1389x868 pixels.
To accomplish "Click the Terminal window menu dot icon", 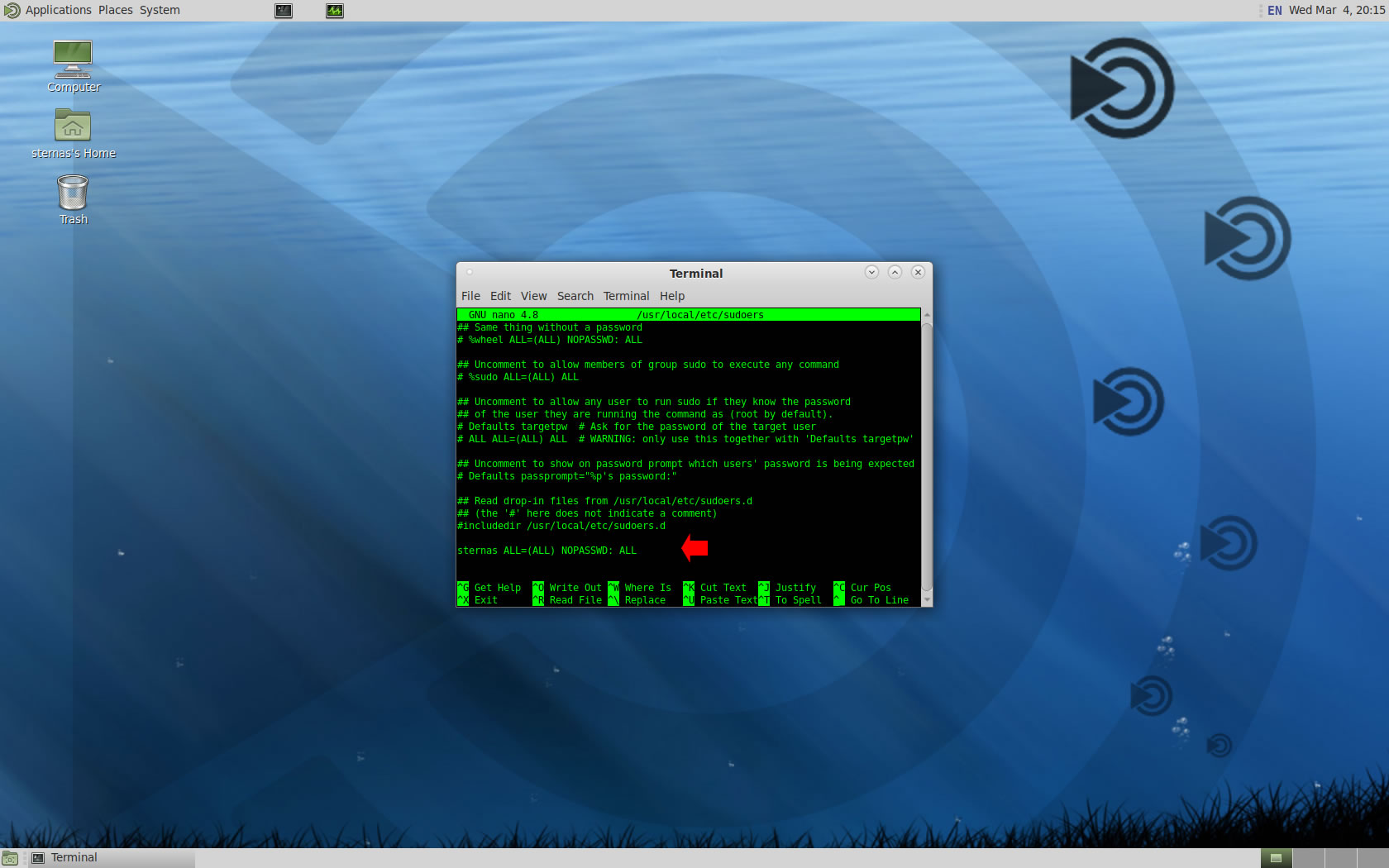I will 470,272.
